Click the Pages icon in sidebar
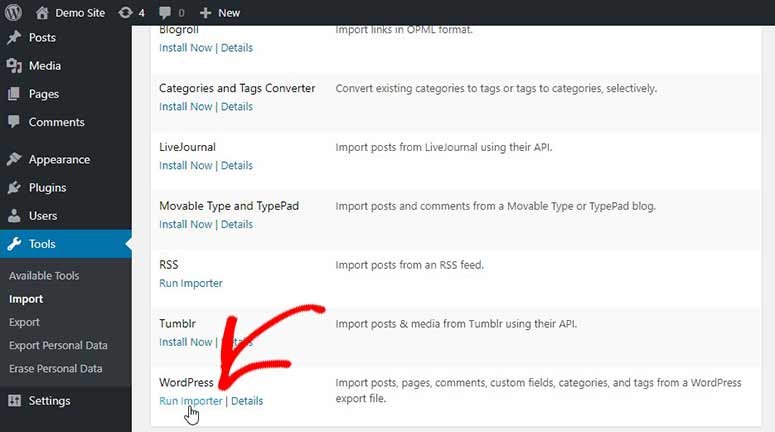The image size is (775, 432). tap(14, 94)
